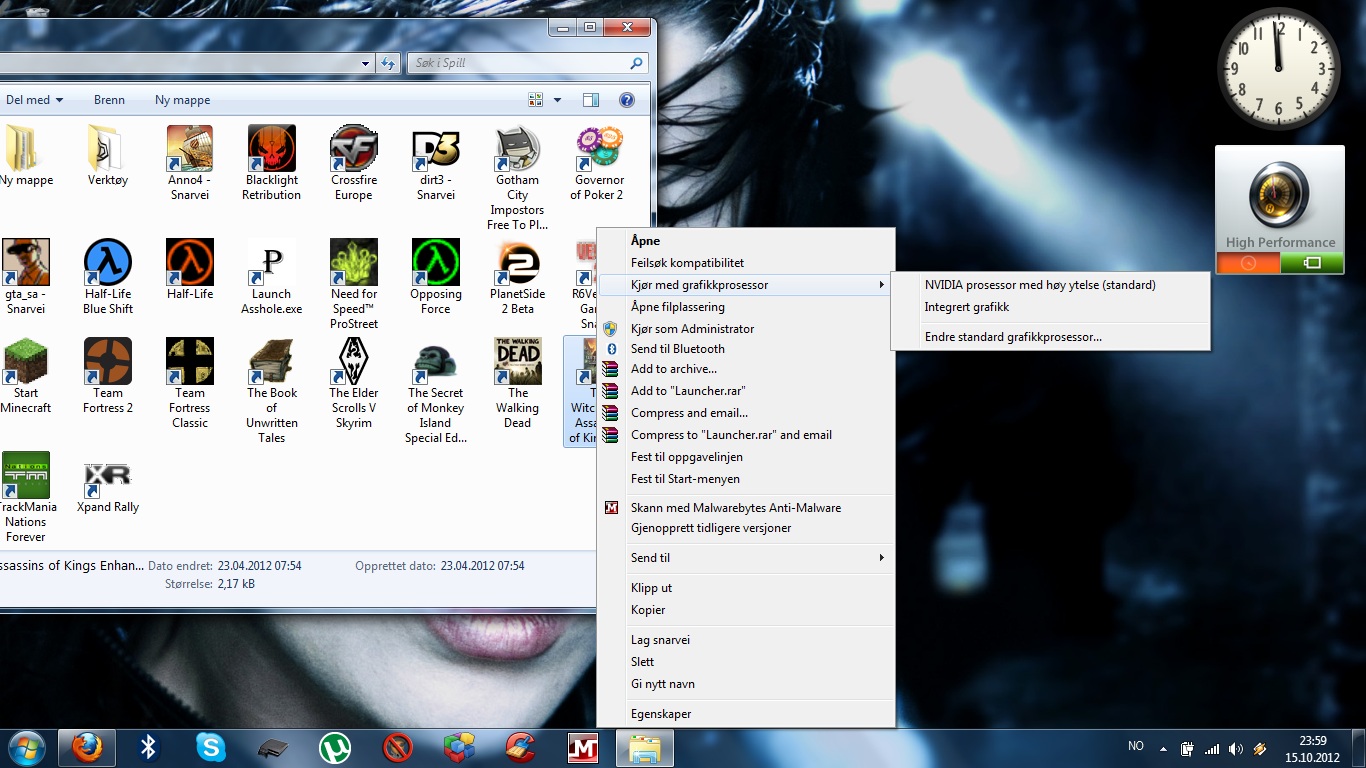Choose Add to archive
The height and width of the screenshot is (768, 1366).
coord(746,369)
